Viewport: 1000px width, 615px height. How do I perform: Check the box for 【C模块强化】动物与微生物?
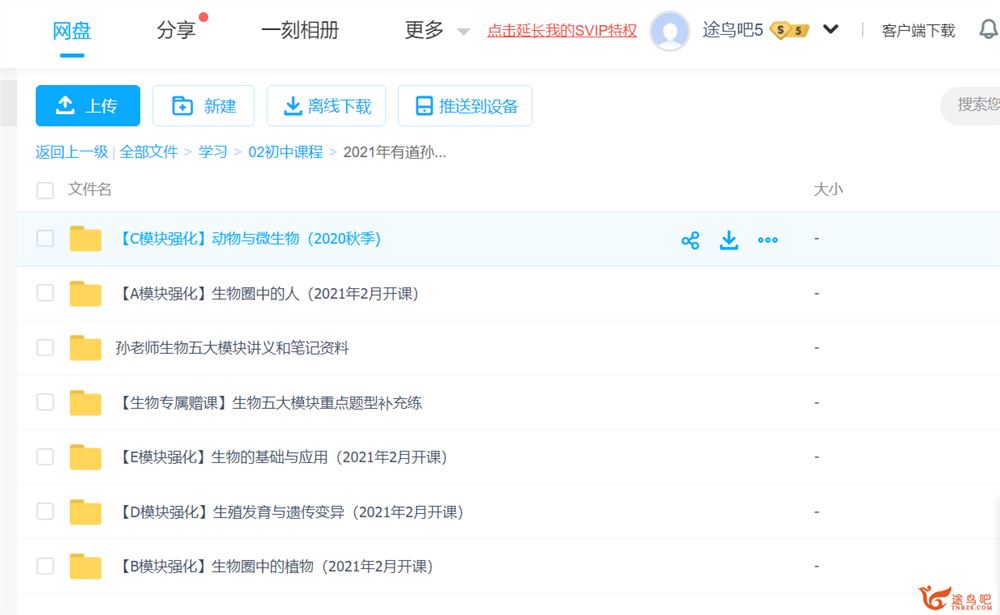45,239
